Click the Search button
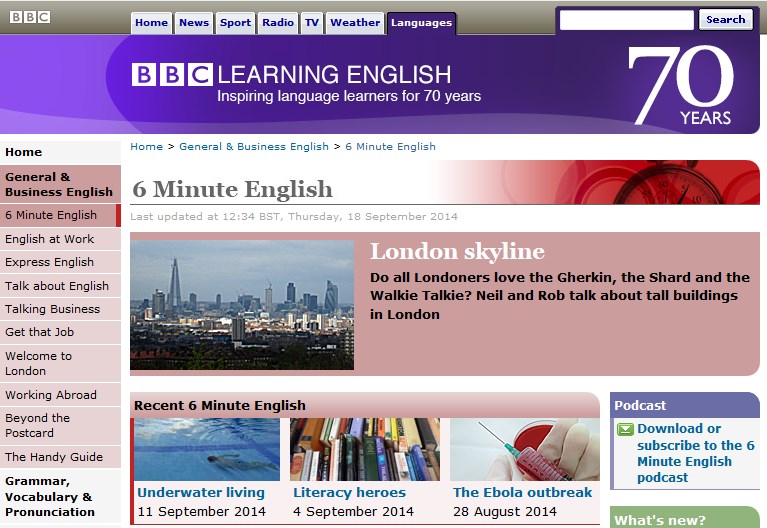The width and height of the screenshot is (767, 528). (x=725, y=20)
